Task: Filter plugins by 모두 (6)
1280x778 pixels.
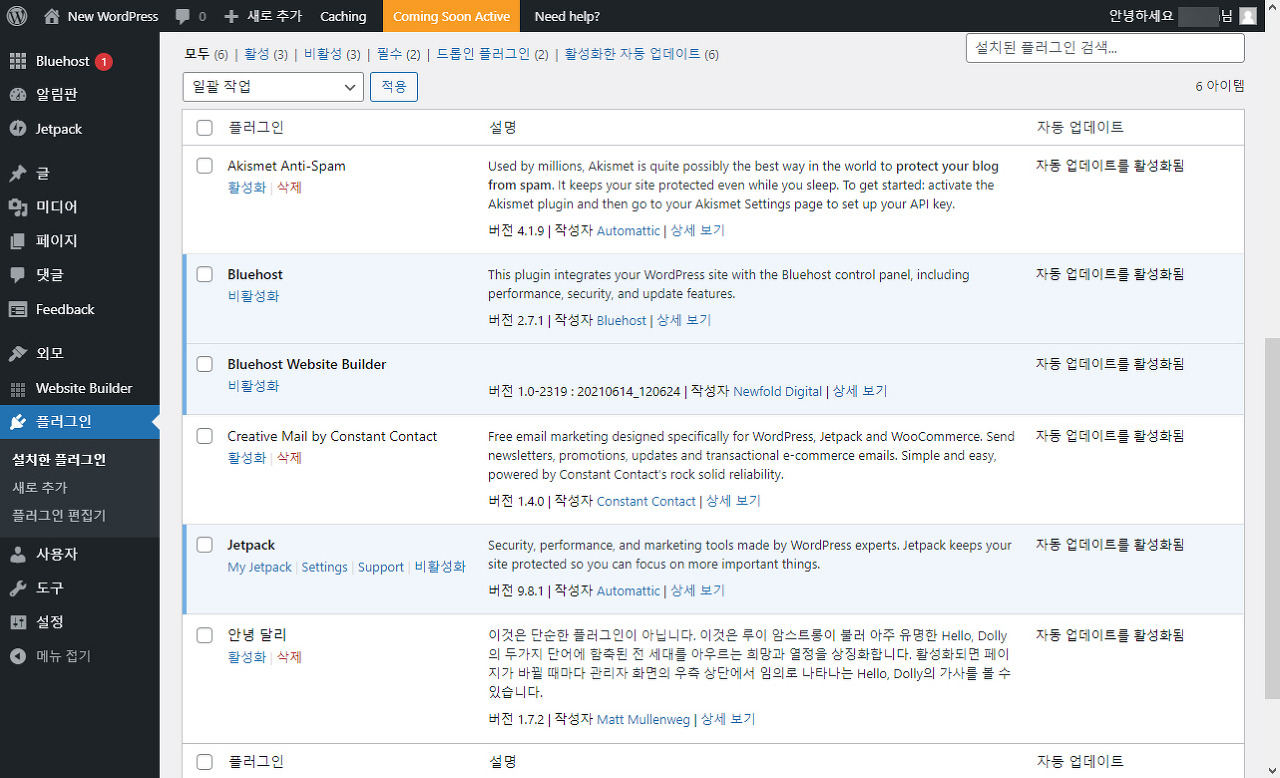Action: [x=207, y=54]
